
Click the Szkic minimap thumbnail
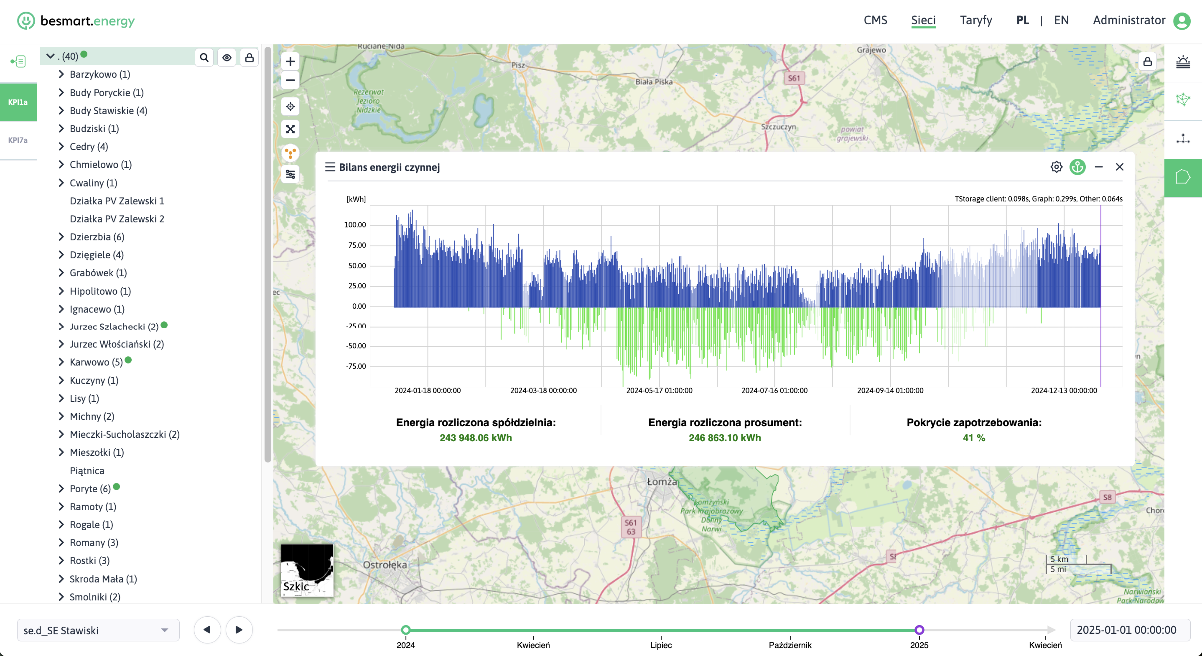point(307,570)
